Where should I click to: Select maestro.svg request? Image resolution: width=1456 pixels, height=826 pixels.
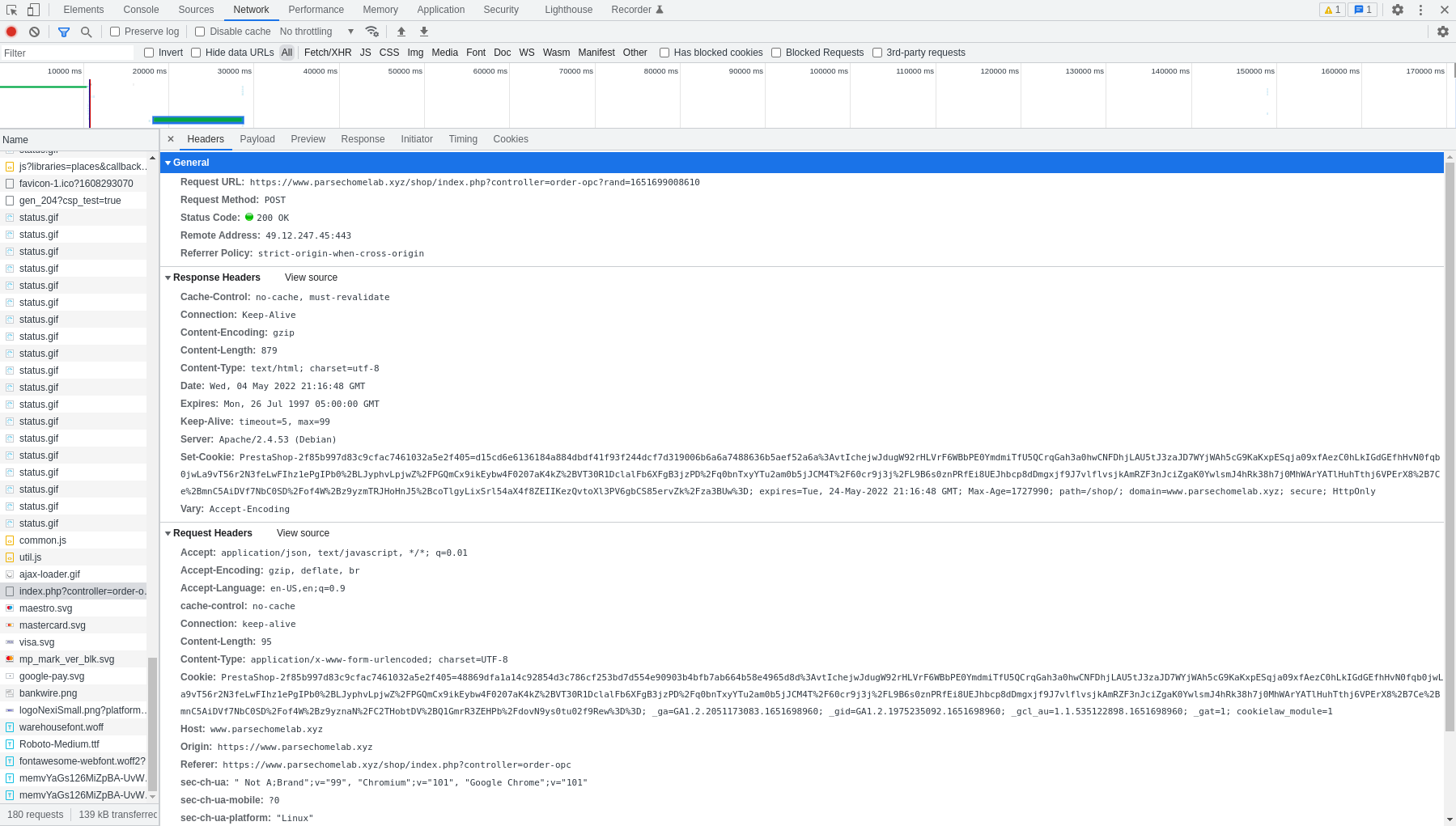click(74, 608)
